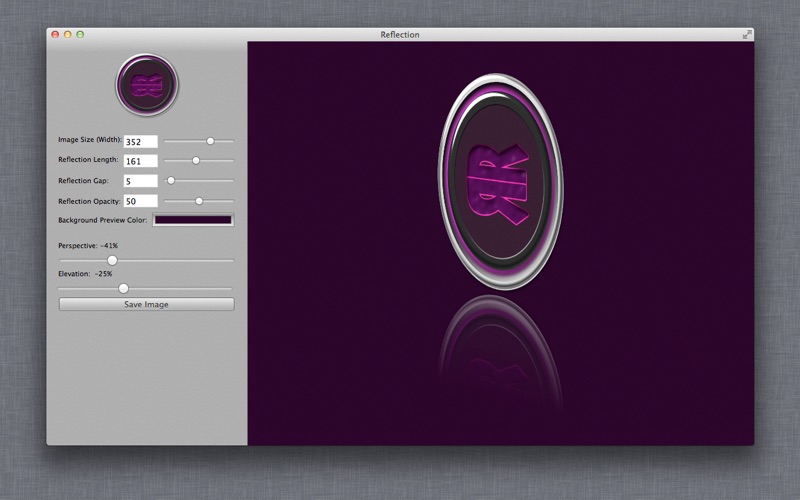Click the Reflection Length input field

[140, 161]
